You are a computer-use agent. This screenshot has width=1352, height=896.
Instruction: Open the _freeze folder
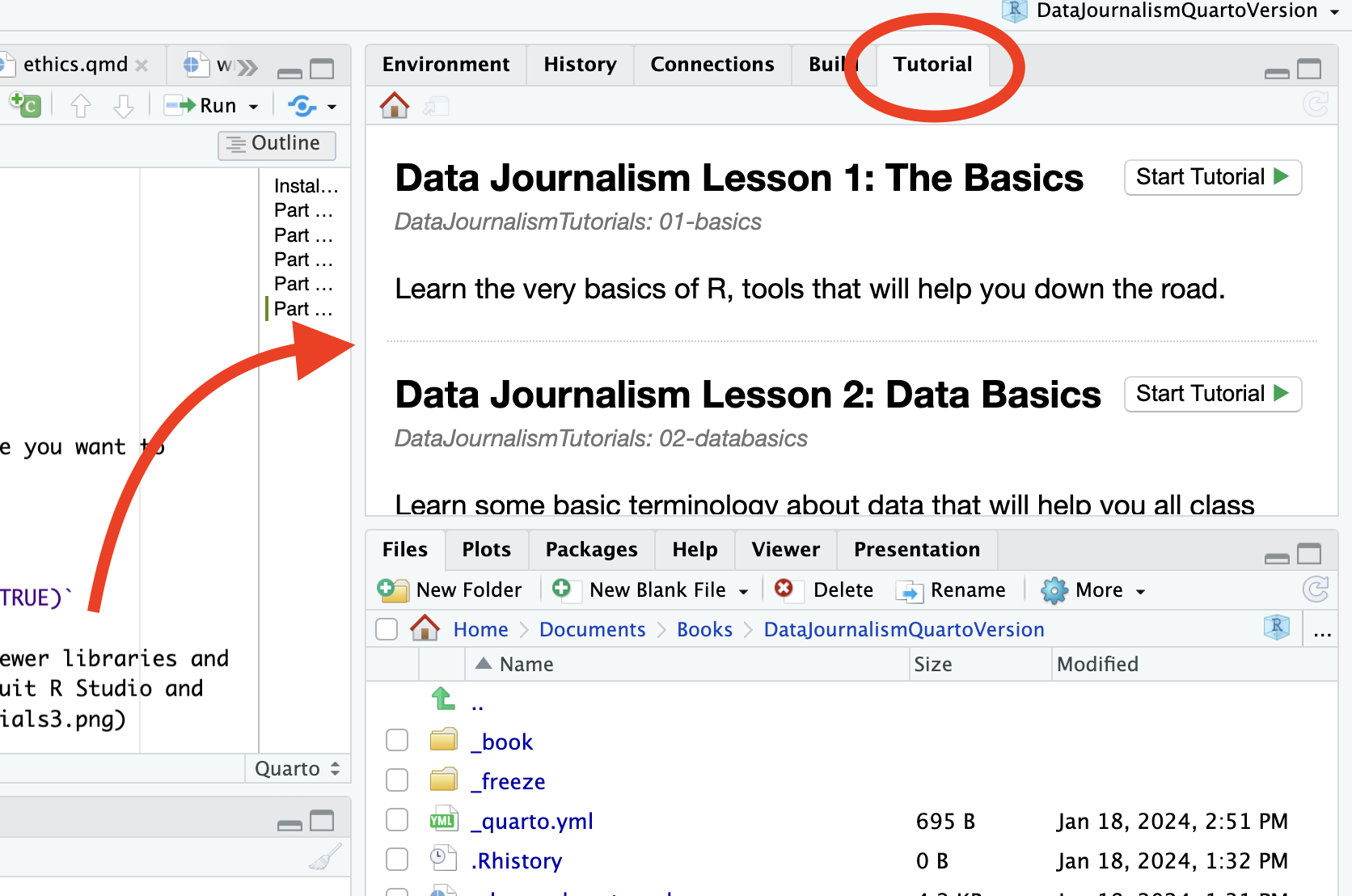[508, 782]
